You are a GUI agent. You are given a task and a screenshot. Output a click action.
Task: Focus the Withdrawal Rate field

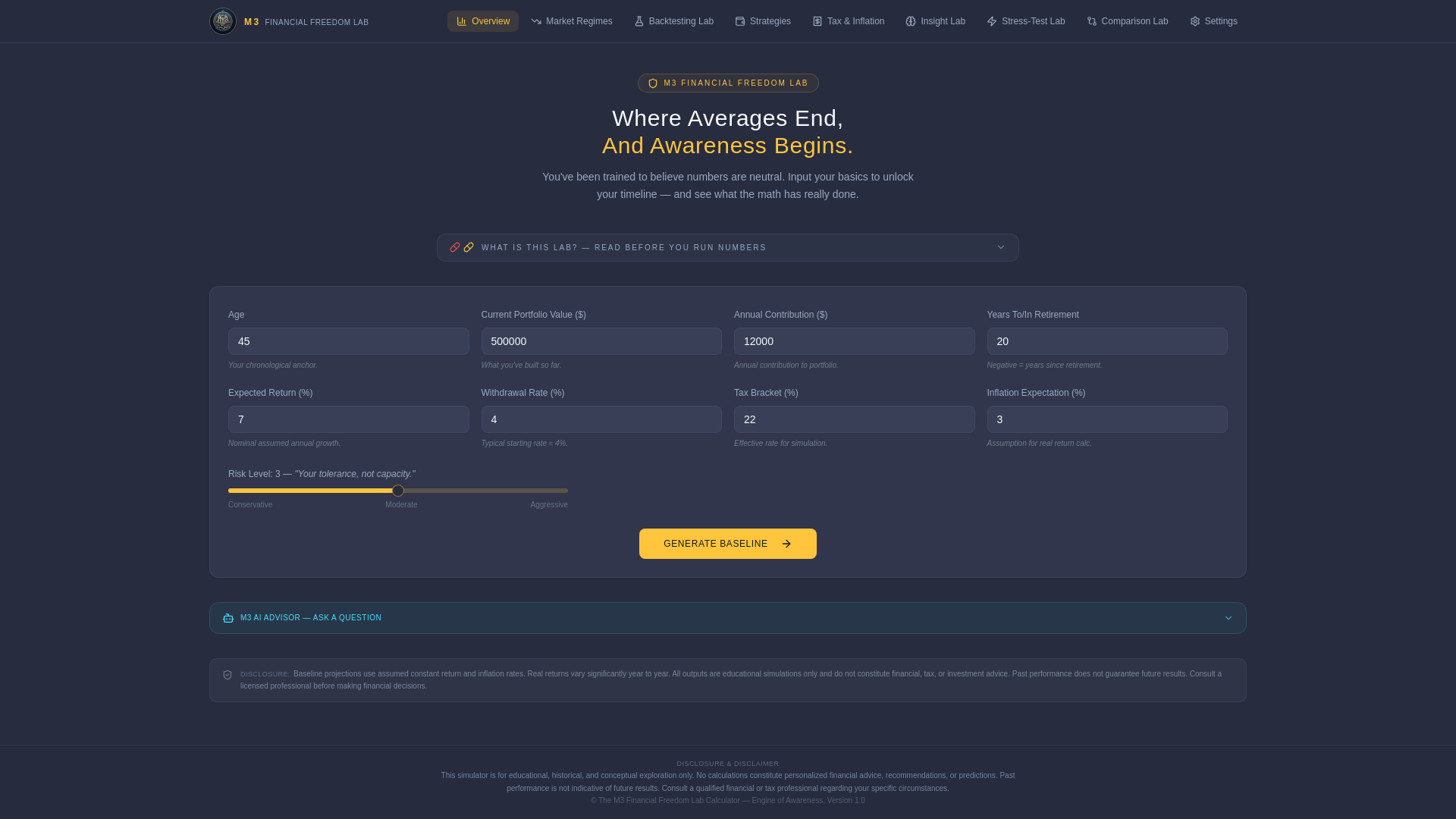click(601, 419)
